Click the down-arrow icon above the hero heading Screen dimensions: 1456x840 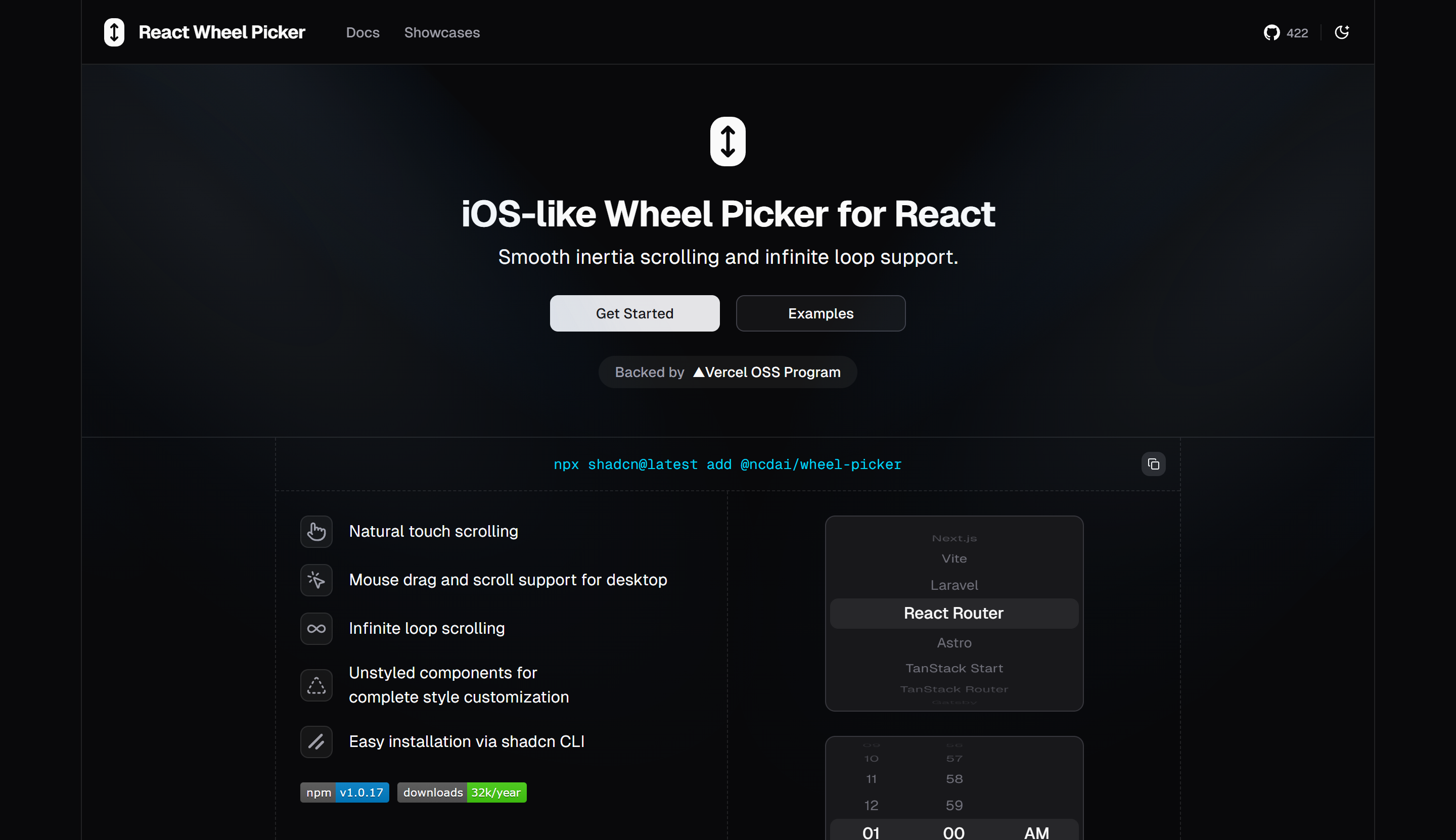coord(727,141)
